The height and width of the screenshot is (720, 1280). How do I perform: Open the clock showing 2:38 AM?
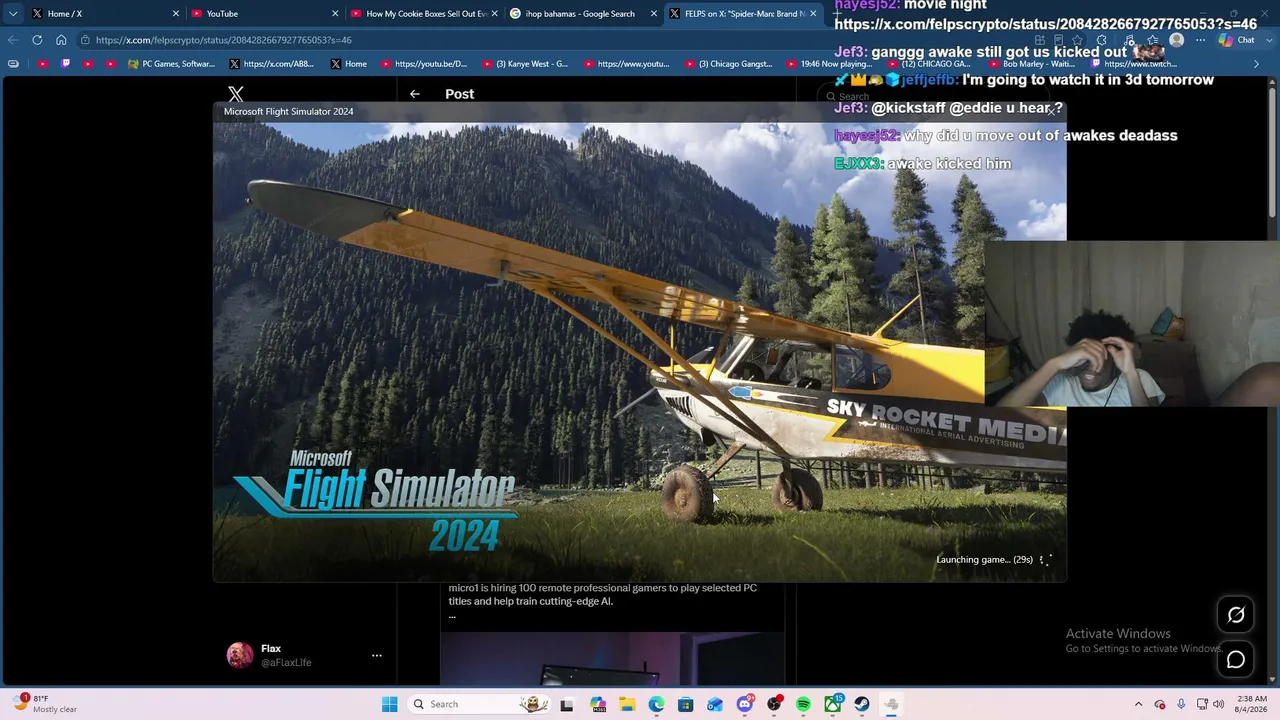point(1251,704)
